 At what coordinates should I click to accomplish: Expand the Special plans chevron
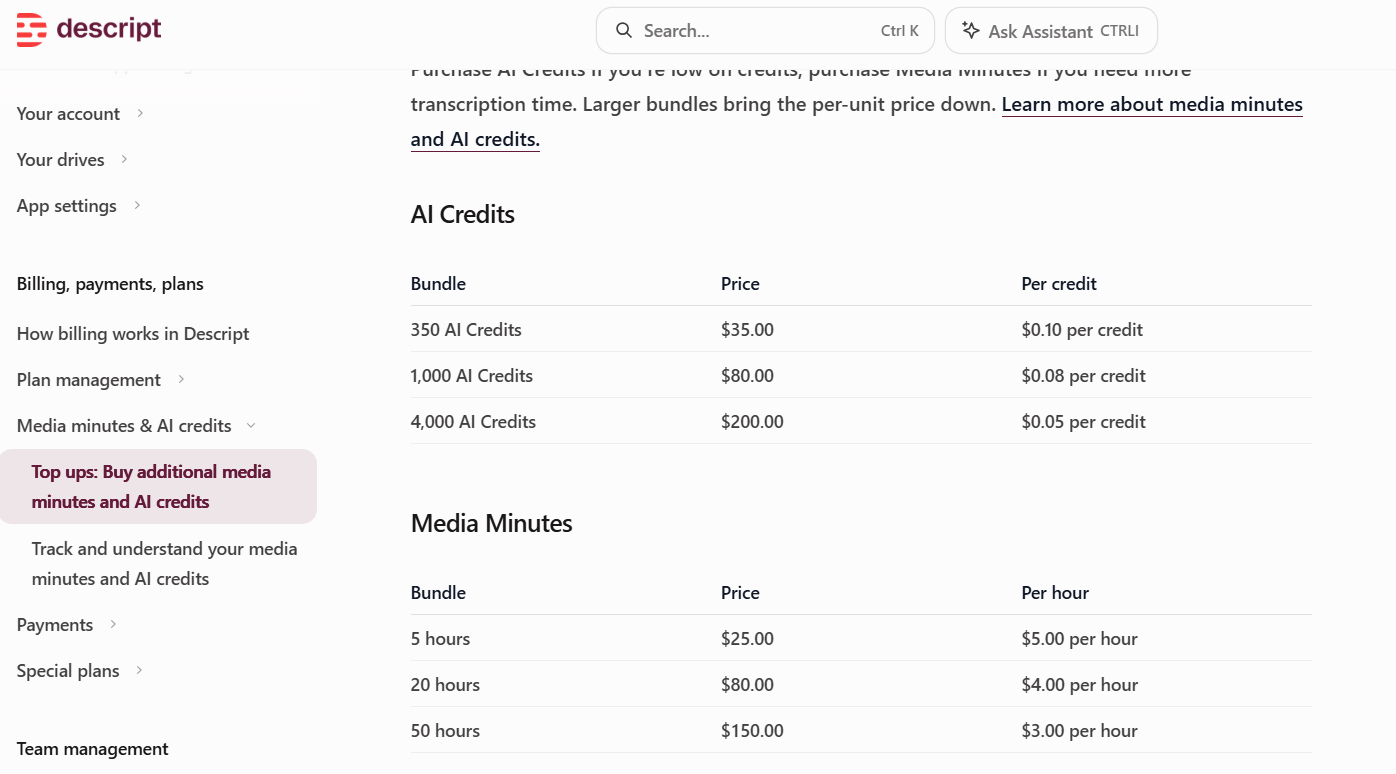click(x=139, y=670)
